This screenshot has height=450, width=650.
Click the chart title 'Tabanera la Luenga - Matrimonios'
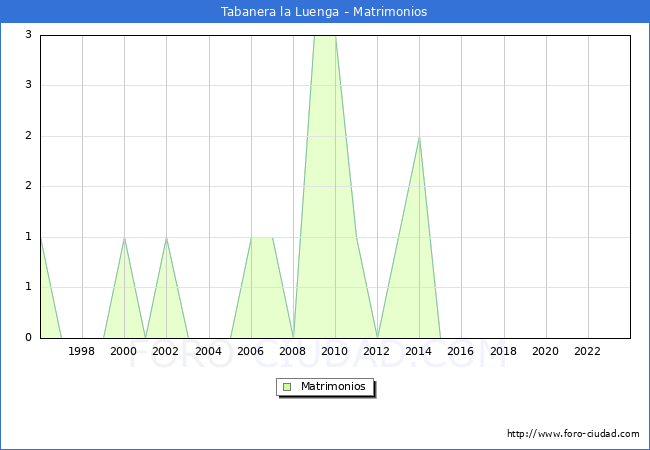point(324,12)
